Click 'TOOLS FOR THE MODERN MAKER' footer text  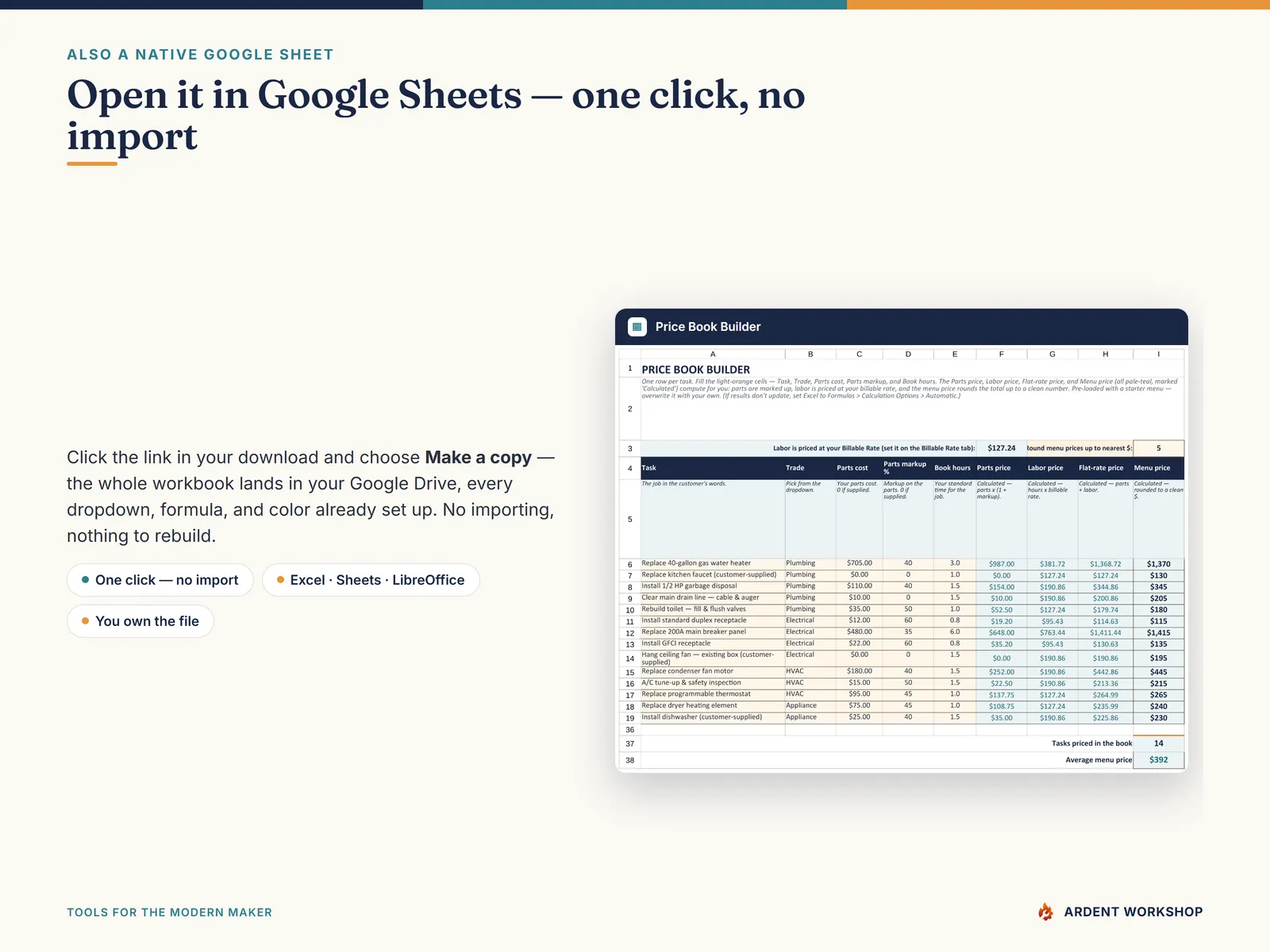[x=169, y=912]
